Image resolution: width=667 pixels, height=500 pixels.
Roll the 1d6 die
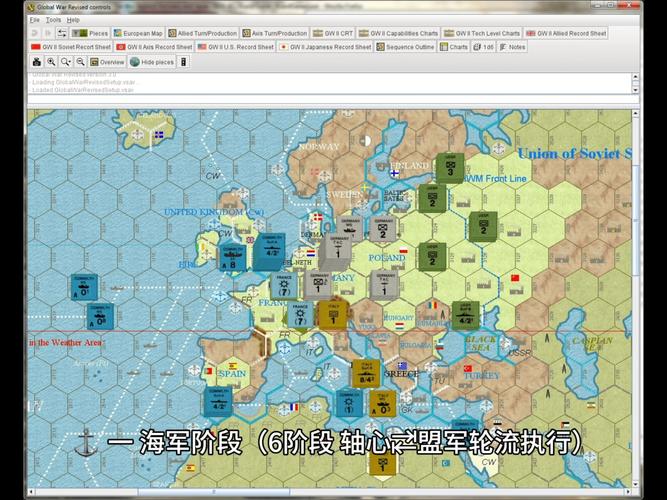point(484,47)
